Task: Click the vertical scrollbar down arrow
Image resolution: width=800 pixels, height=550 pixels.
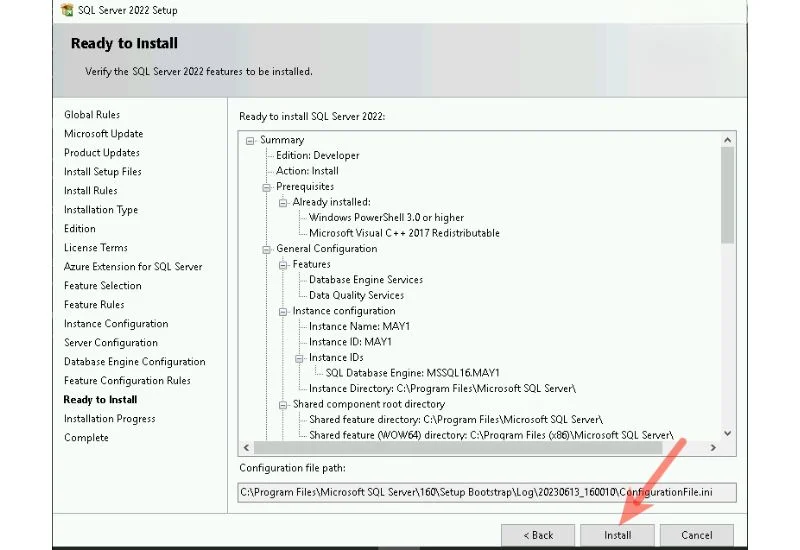Action: tap(727, 433)
